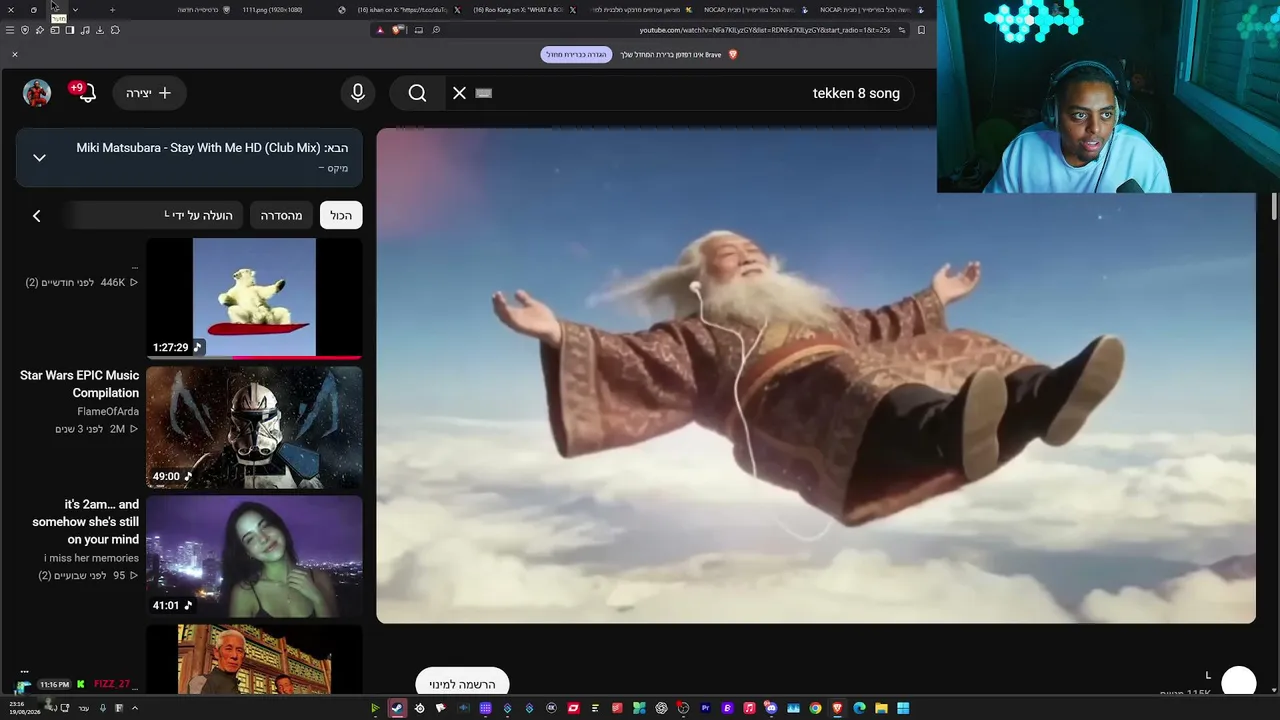This screenshot has width=1280, height=720.
Task: Click the '1:27:29' duration badge
Action: pyautogui.click(x=171, y=347)
